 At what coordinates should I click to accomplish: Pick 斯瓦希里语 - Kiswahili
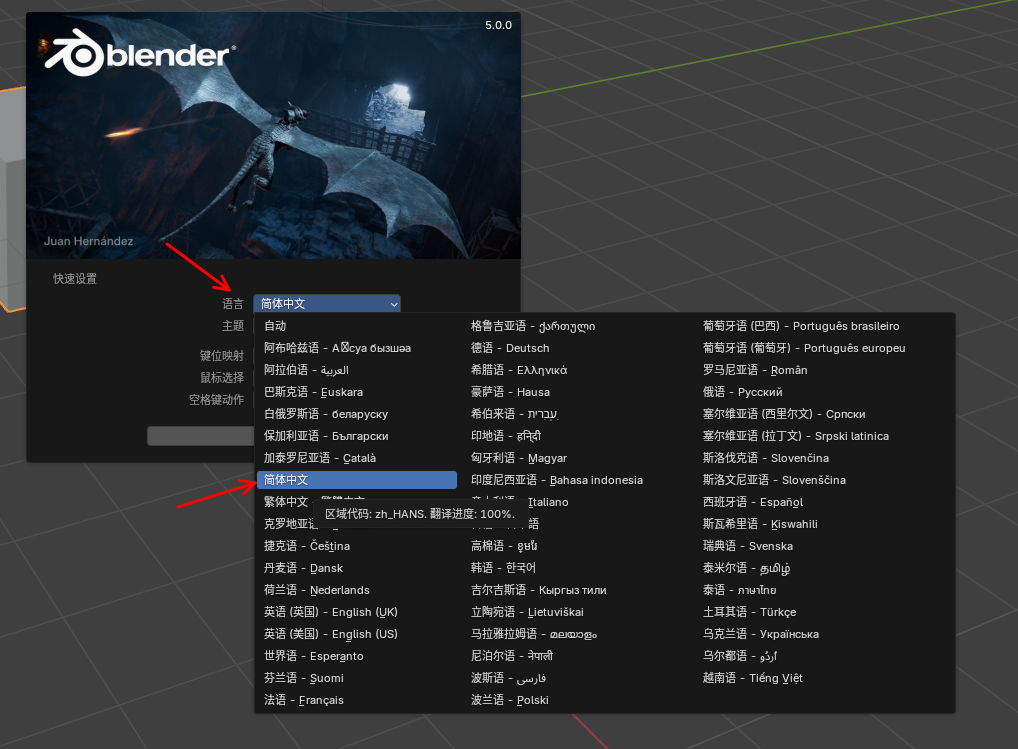(x=825, y=524)
